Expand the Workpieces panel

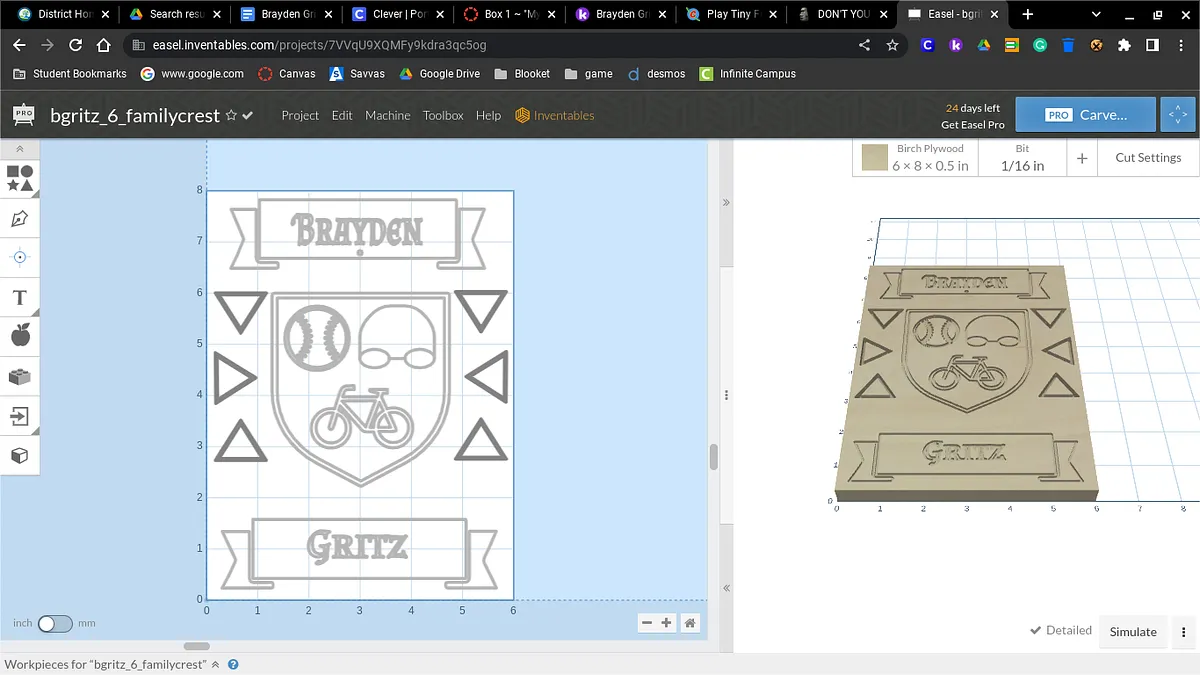[215, 665]
